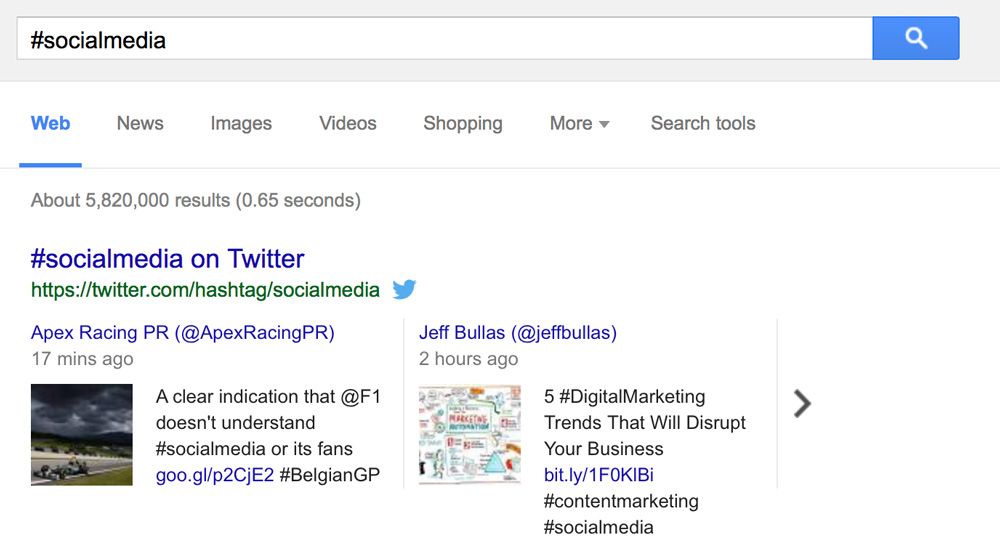
Task: Click the race car tweet thumbnail
Action: pyautogui.click(x=82, y=434)
